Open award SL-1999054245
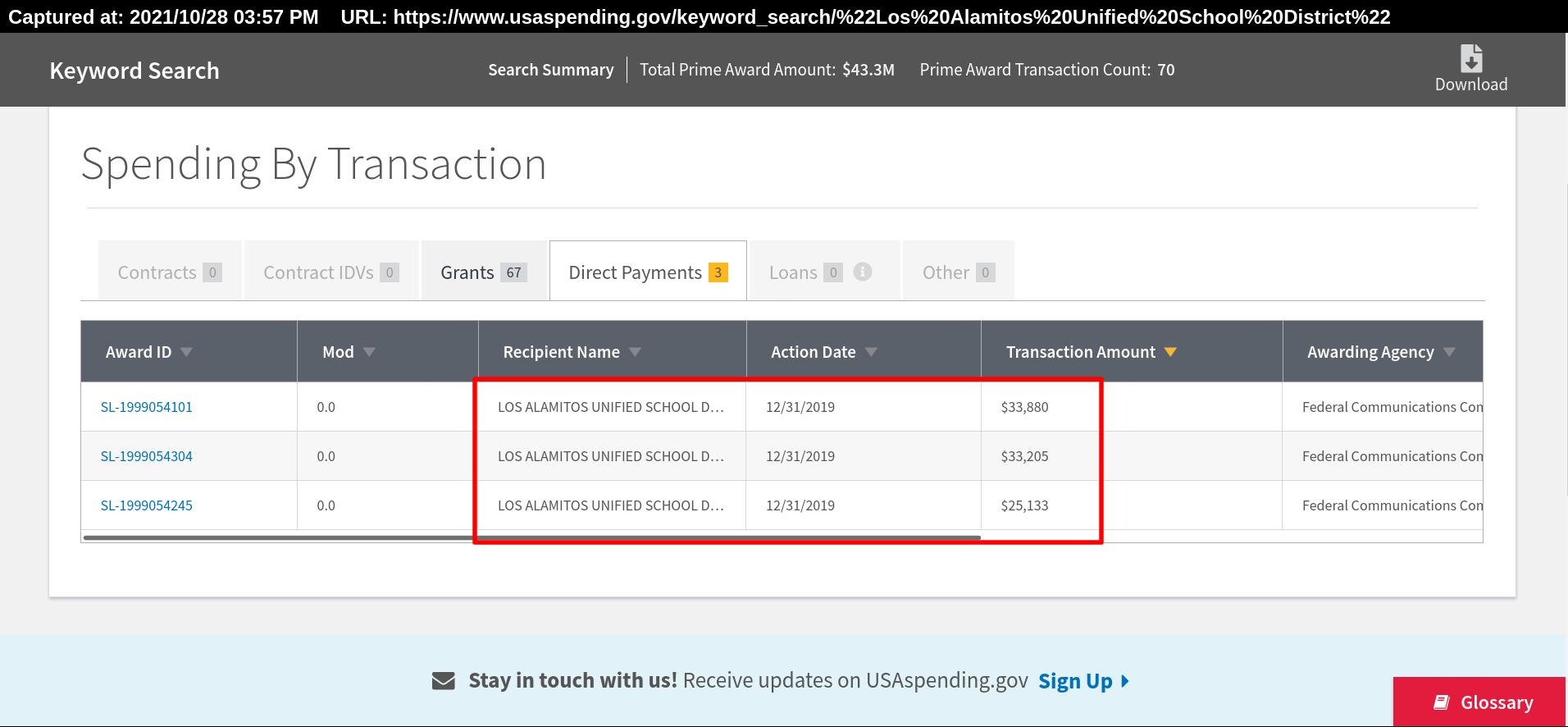This screenshot has width=1568, height=727. tap(147, 505)
